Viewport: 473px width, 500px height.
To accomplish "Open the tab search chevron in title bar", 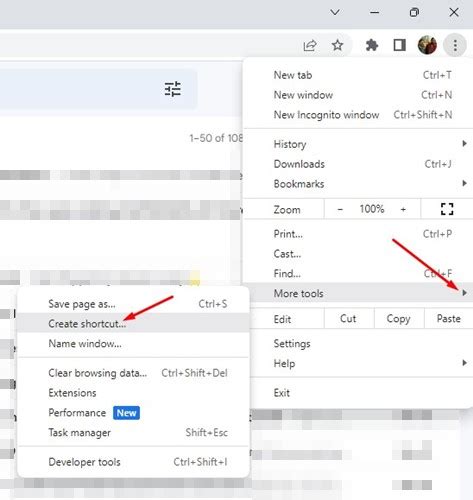I will point(335,12).
